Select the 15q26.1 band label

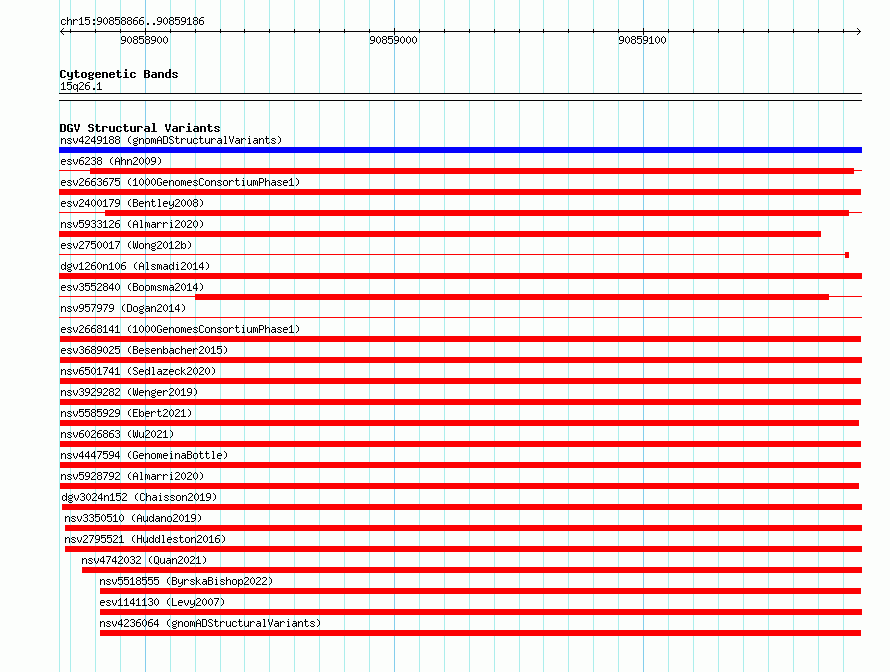coord(81,86)
